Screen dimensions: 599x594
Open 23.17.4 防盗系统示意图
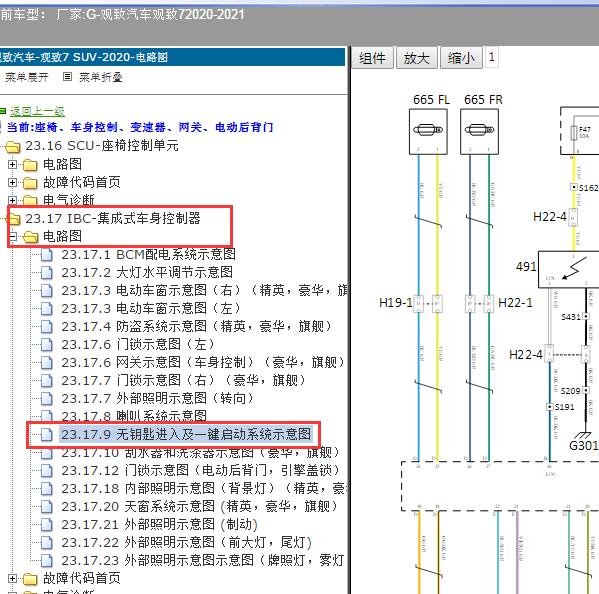[x=198, y=326]
